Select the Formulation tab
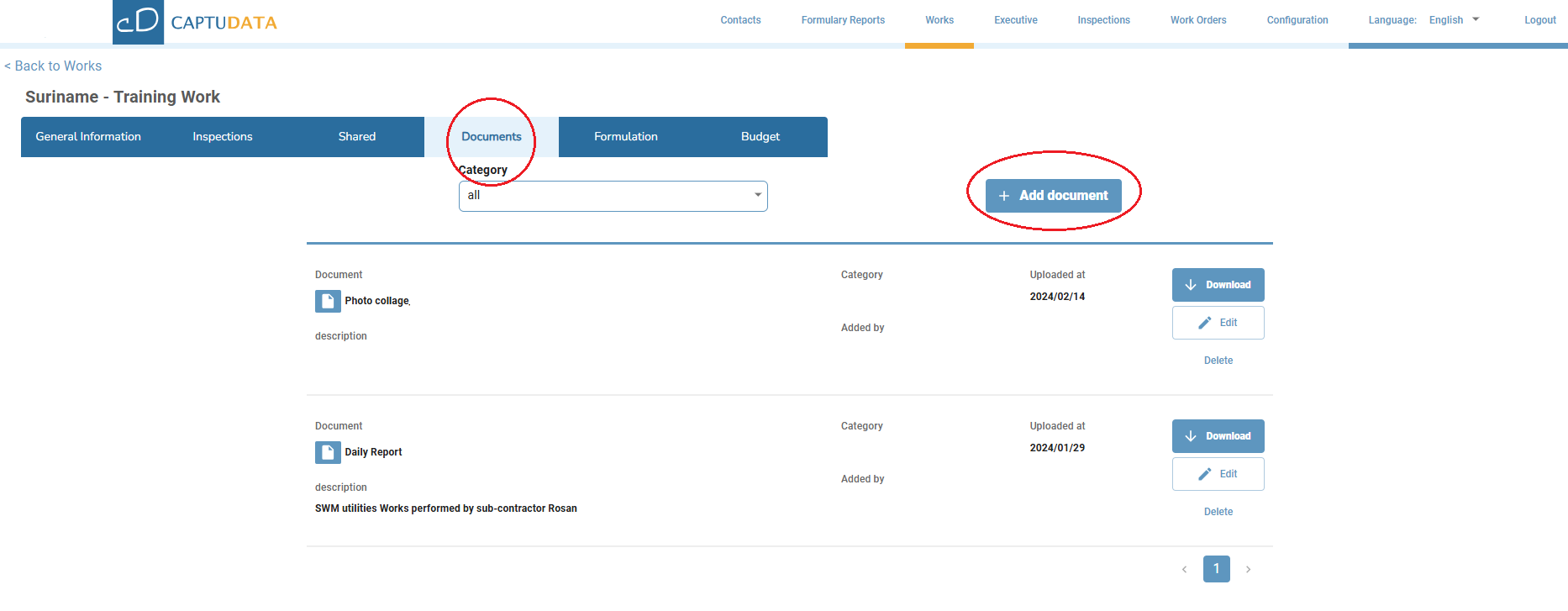Screen dimensions: 1568x611 tap(625, 137)
